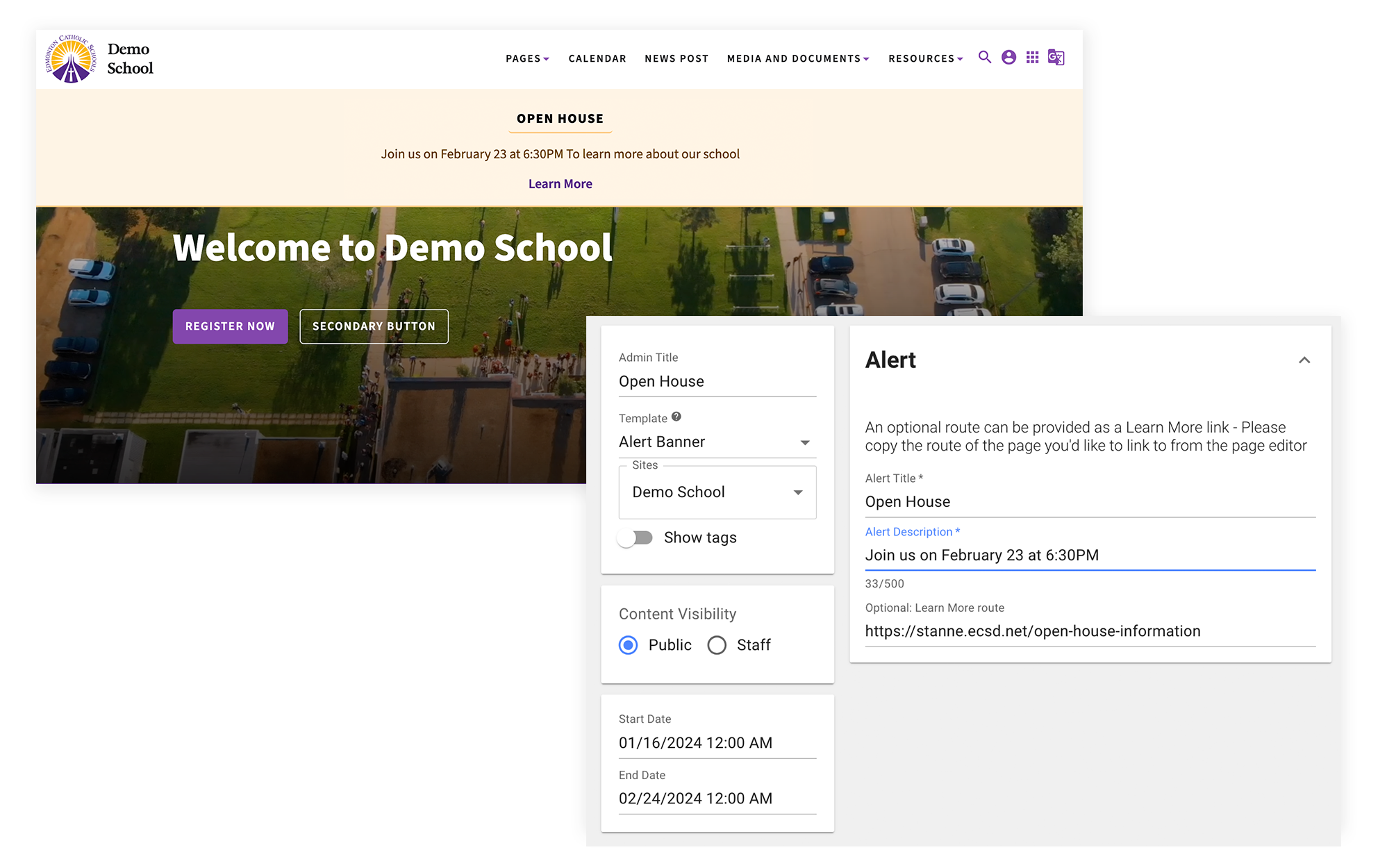Click the Learn More banner link
This screenshot has height=868, width=1387.
560,184
